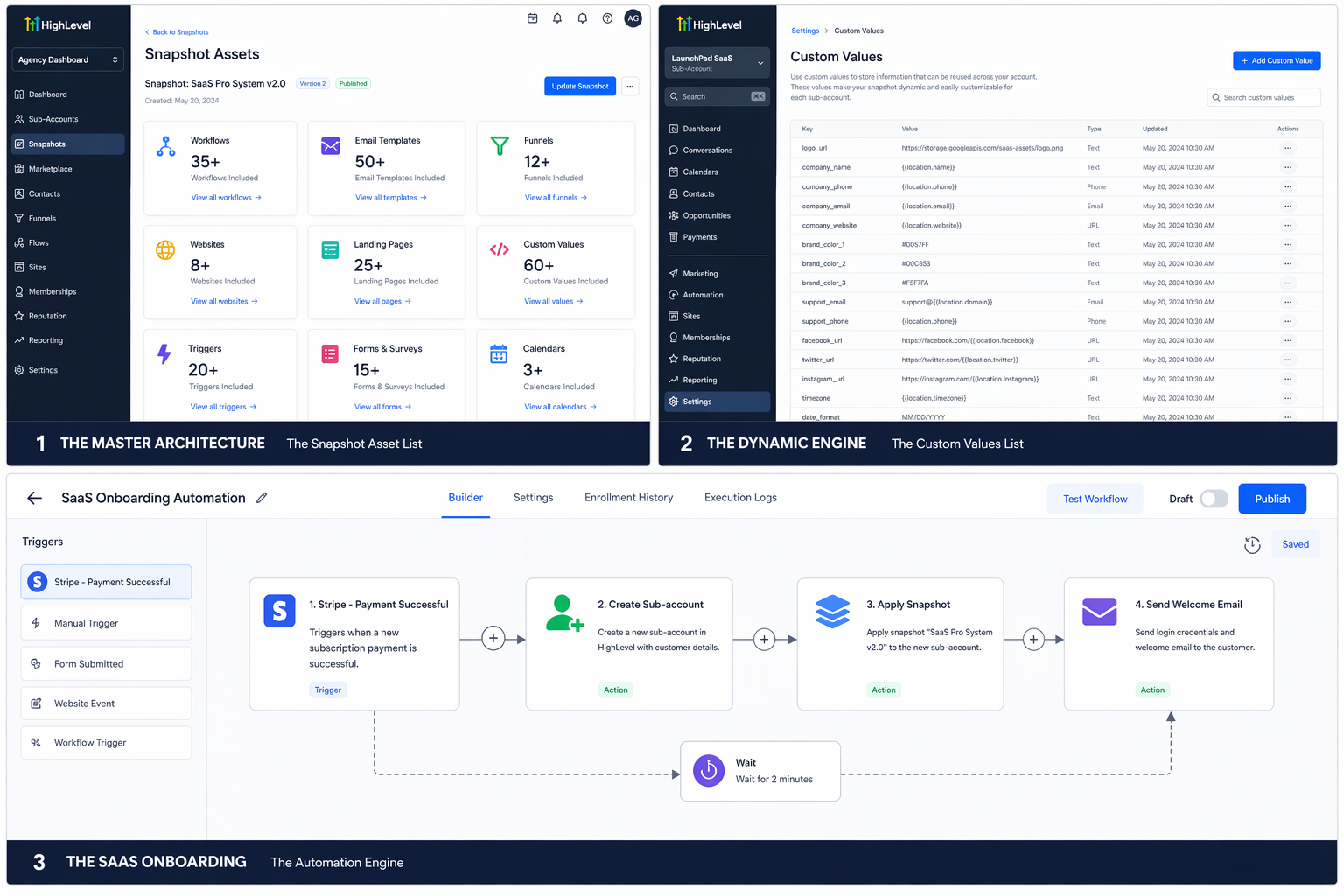Screen dimensions: 1344x896
Task: Open actions dropdown for timezone row
Action: pos(1288,398)
